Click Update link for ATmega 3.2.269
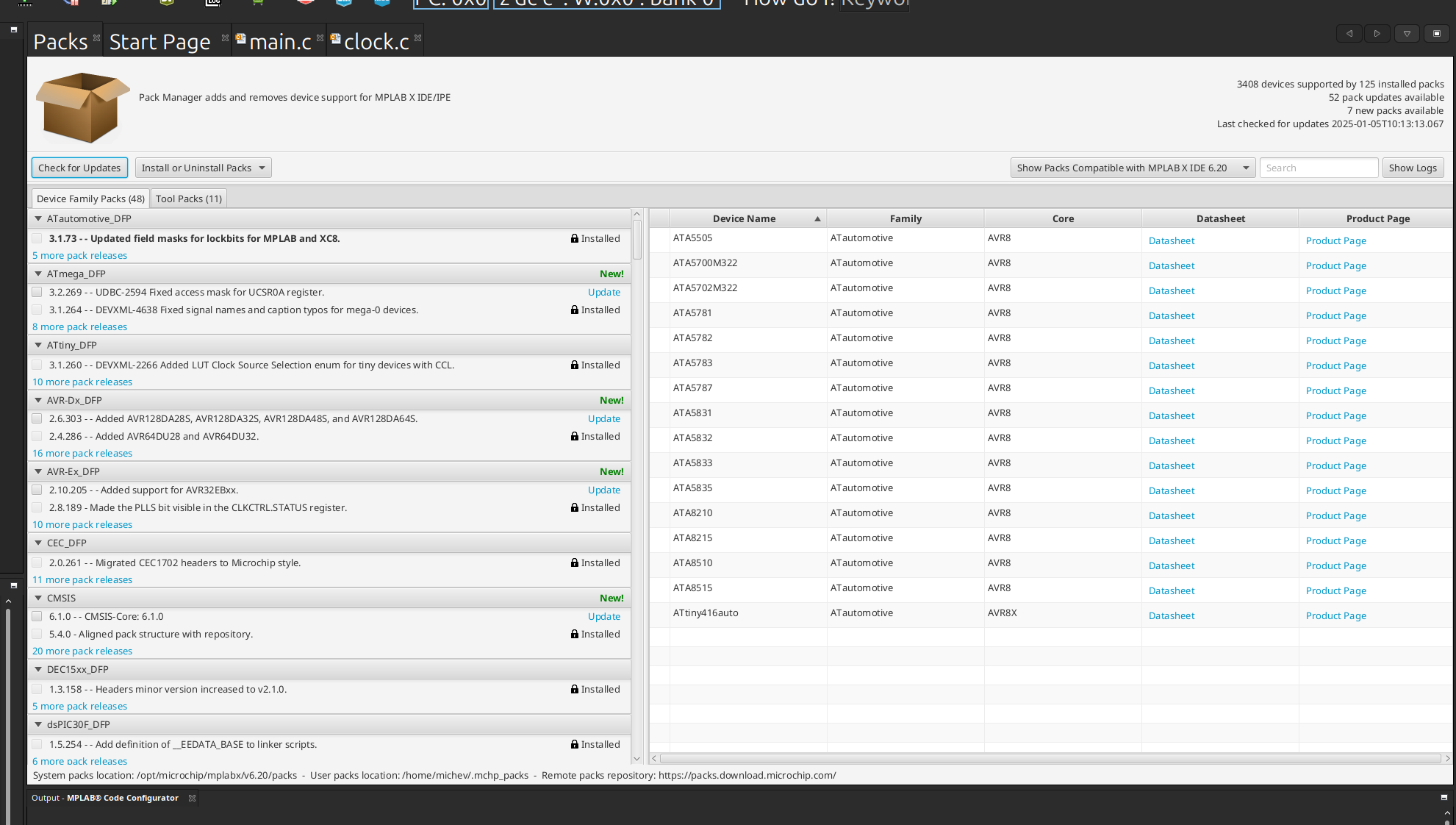This screenshot has width=1456, height=825. pos(604,292)
